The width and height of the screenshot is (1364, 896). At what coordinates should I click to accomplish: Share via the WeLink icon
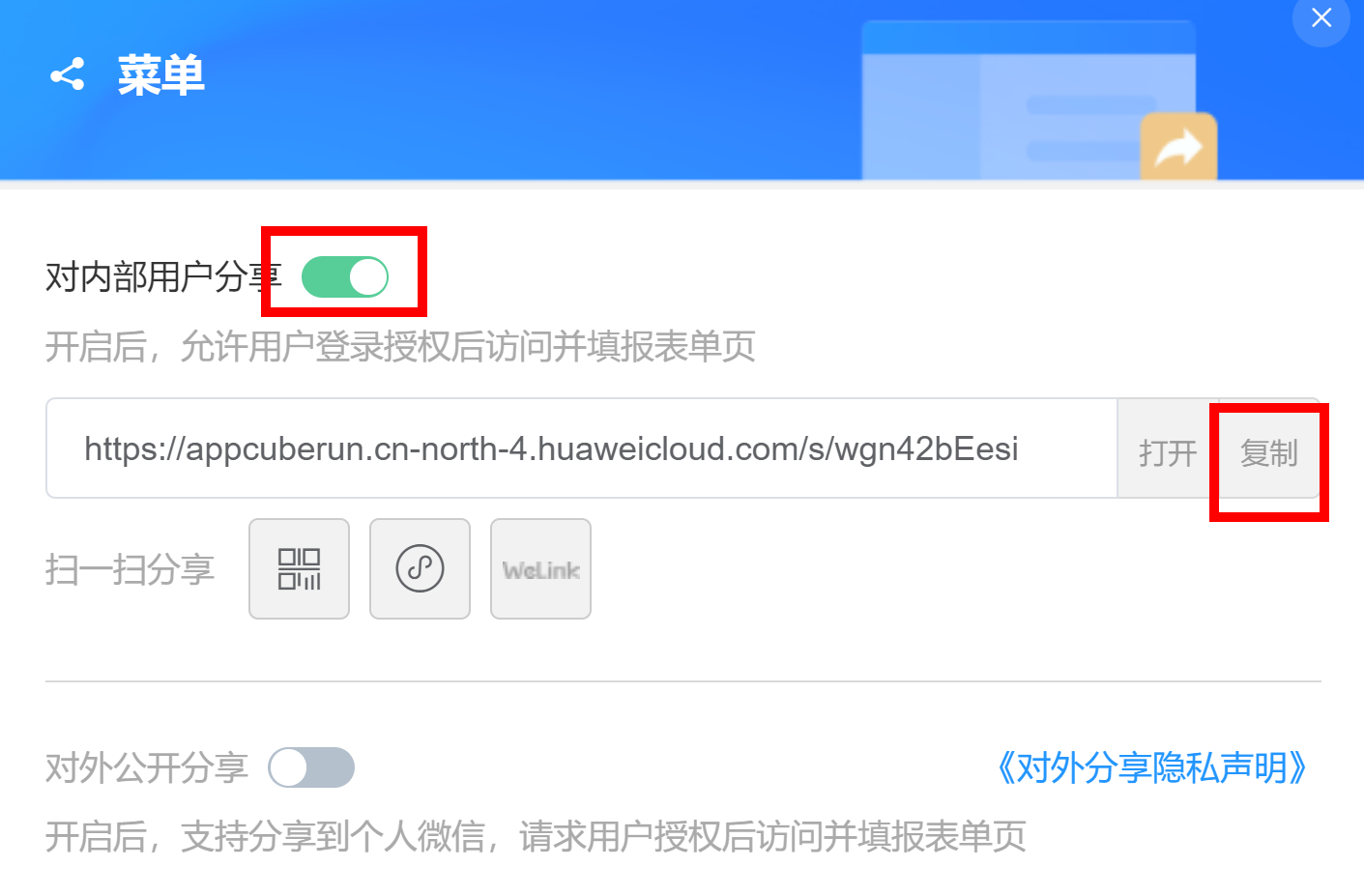click(540, 568)
